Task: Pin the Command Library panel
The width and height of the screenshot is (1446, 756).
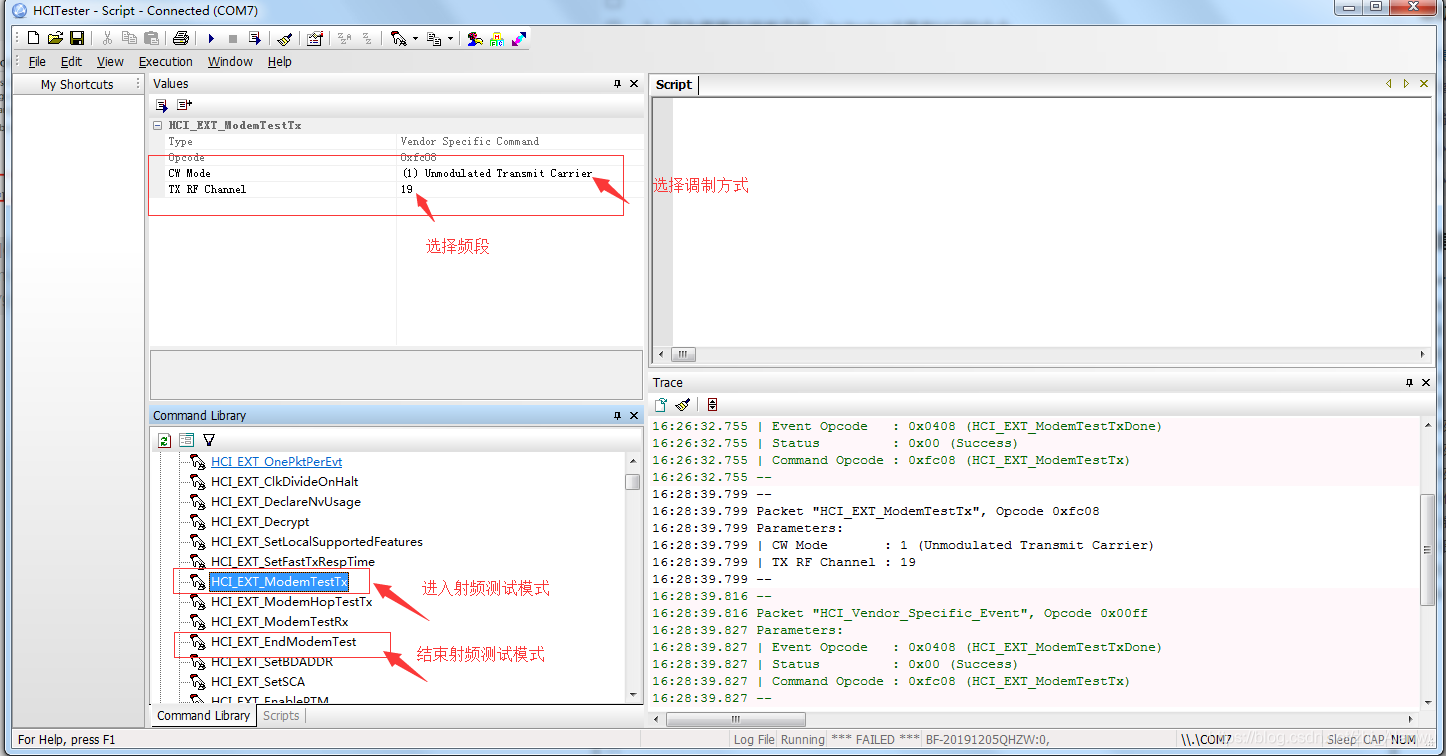Action: pyautogui.click(x=618, y=415)
